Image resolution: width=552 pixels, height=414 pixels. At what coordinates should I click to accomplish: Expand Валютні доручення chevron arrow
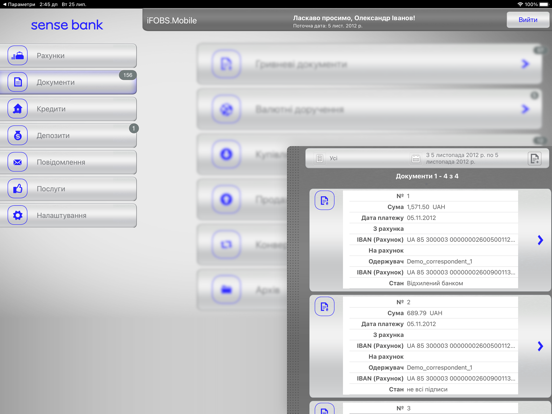pyautogui.click(x=525, y=109)
